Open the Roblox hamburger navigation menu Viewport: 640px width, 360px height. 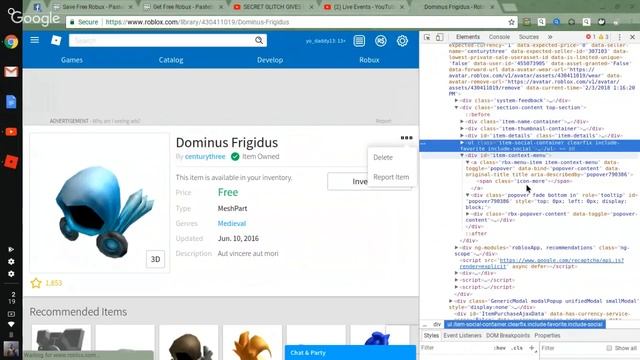tap(35, 40)
